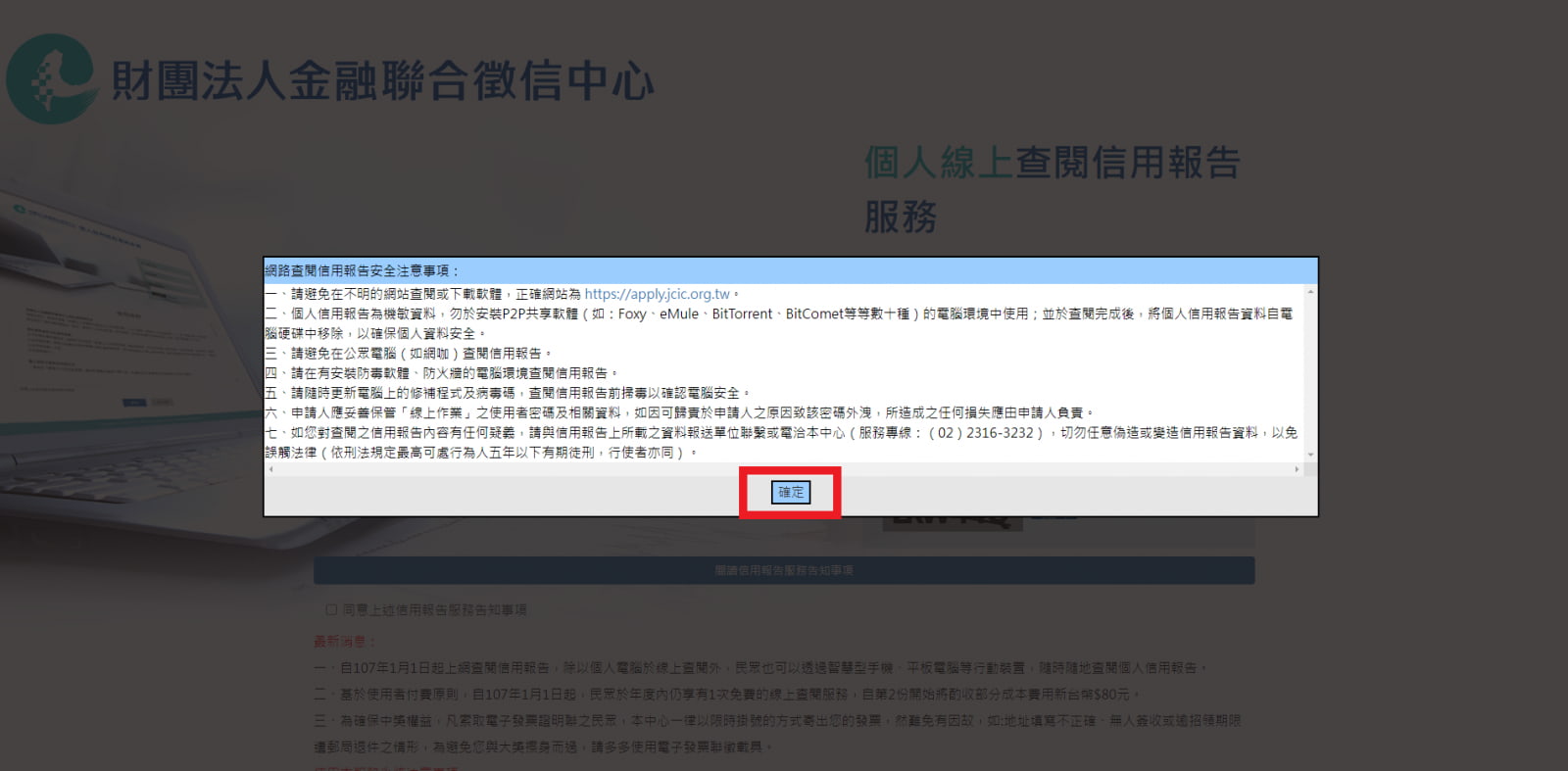Select the 個人線上查閱信用報告服務 heading
Screen dimensions: 1568x771
pyautogui.click(x=1053, y=189)
